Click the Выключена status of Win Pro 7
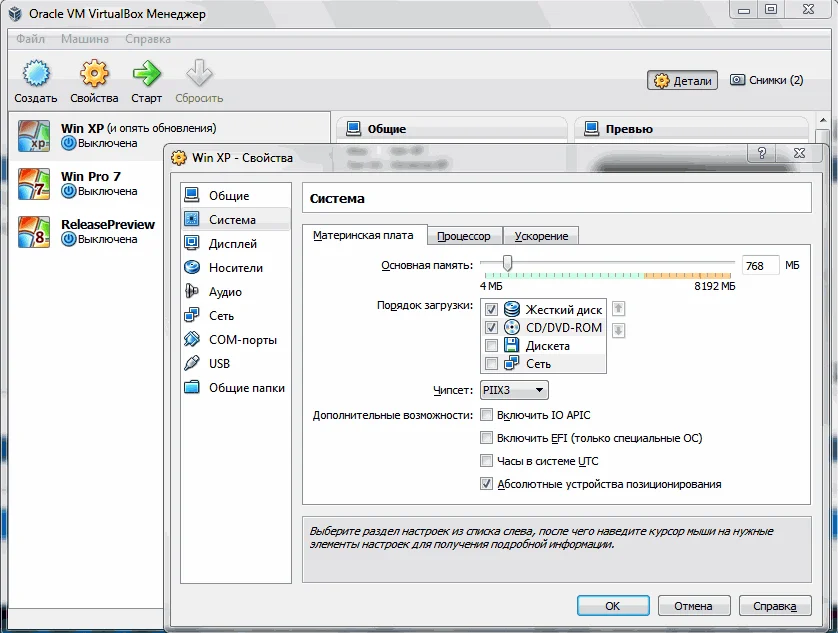 107,191
